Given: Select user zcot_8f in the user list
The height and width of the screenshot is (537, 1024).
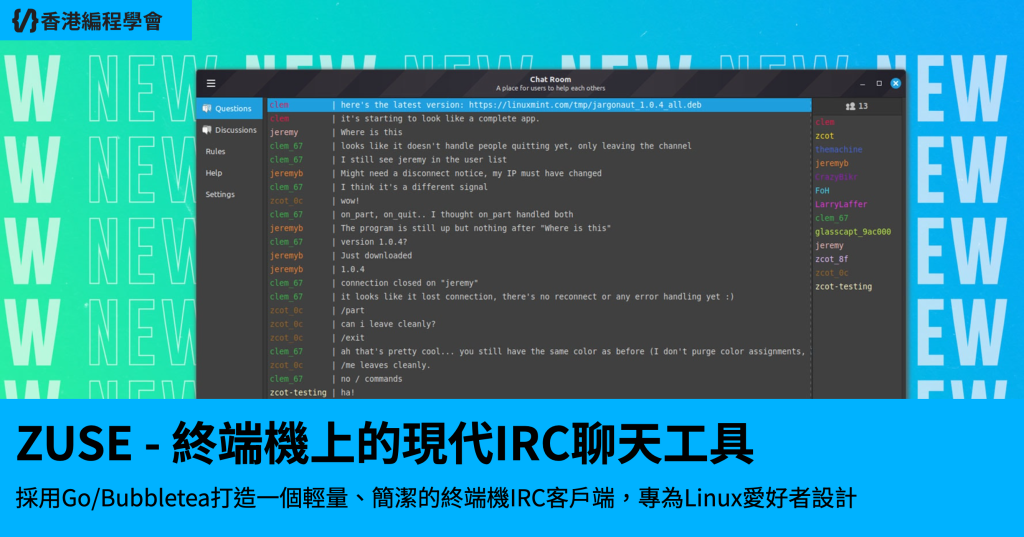Looking at the screenshot, I should [x=831, y=259].
